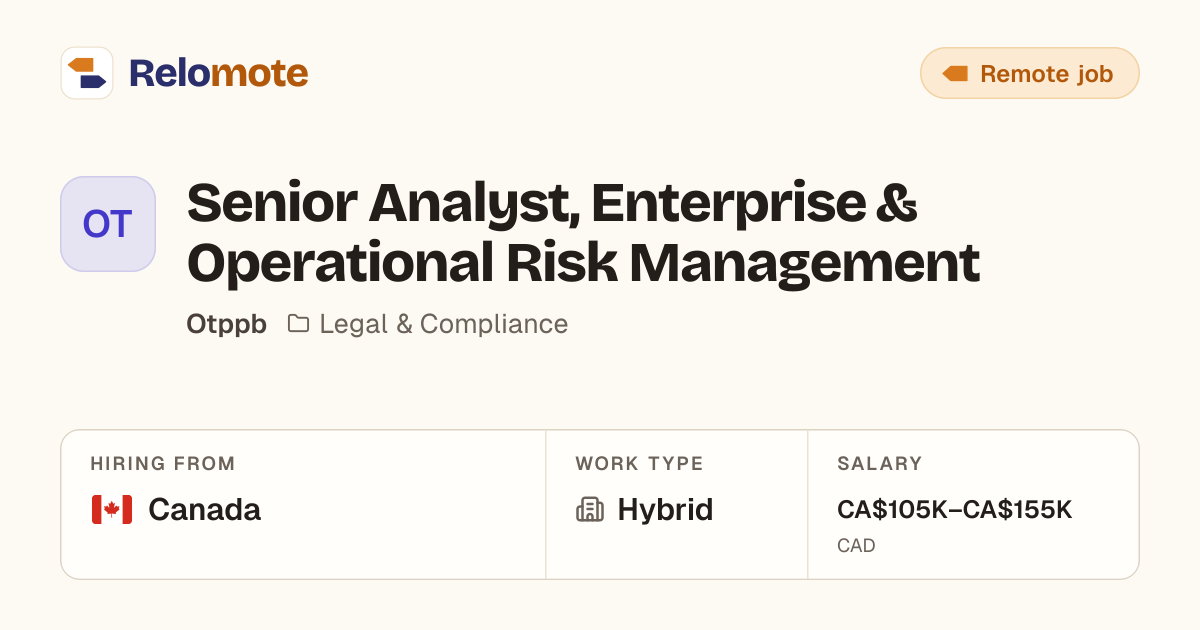Viewport: 1200px width, 630px height.
Task: Click the SALARY label
Action: (880, 464)
